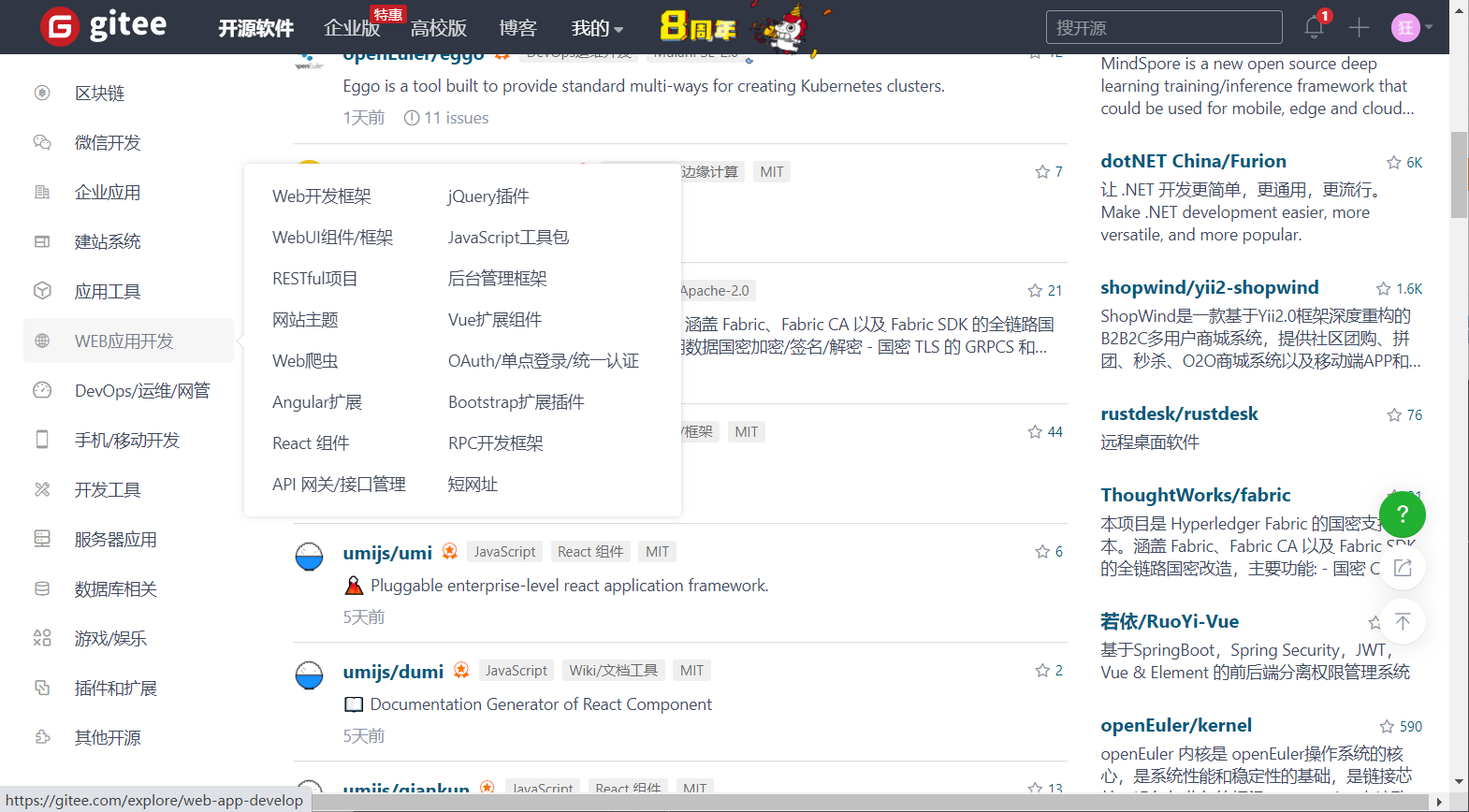Click the 应用工具 cube icon
Viewport: 1469px width, 812px height.
(42, 291)
